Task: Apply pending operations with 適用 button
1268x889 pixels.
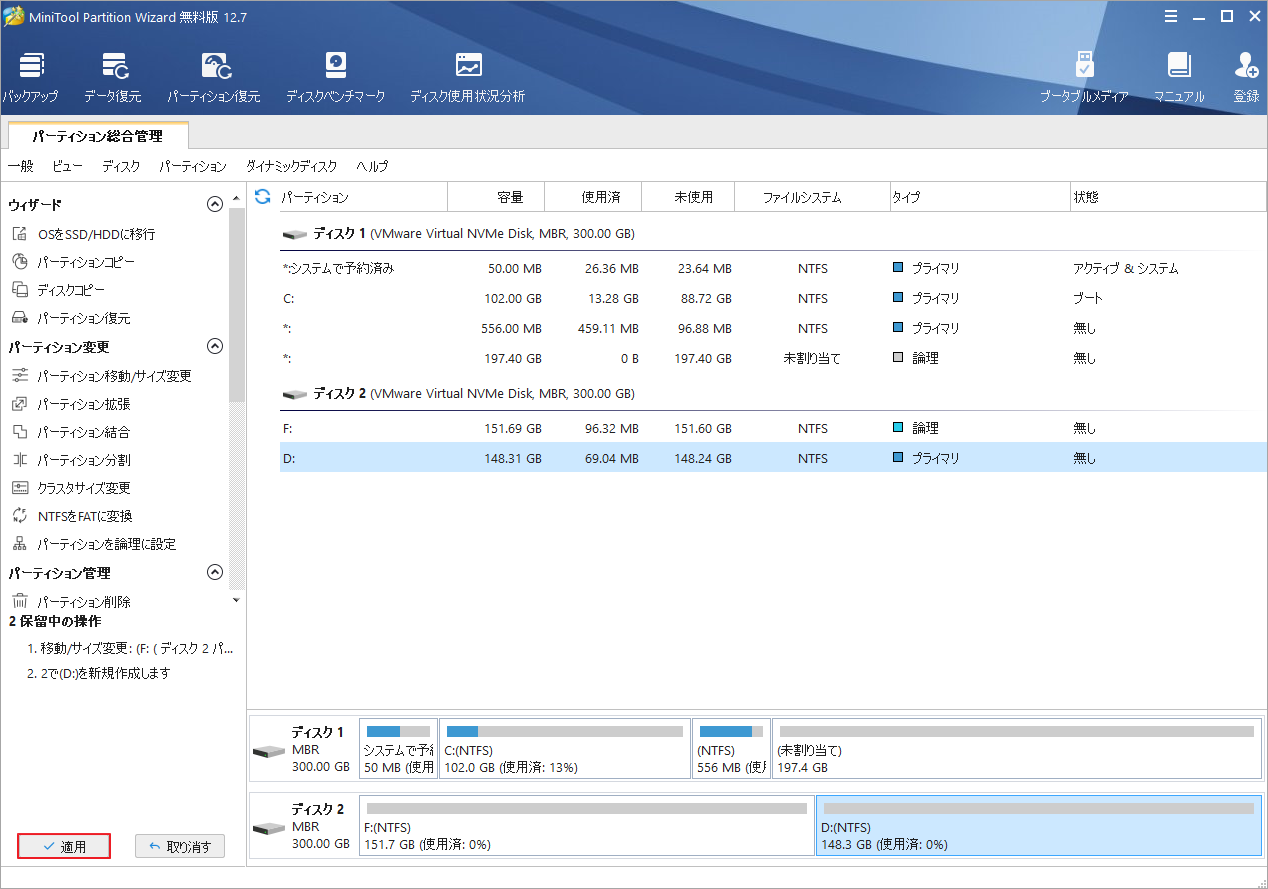Action: [x=63, y=846]
